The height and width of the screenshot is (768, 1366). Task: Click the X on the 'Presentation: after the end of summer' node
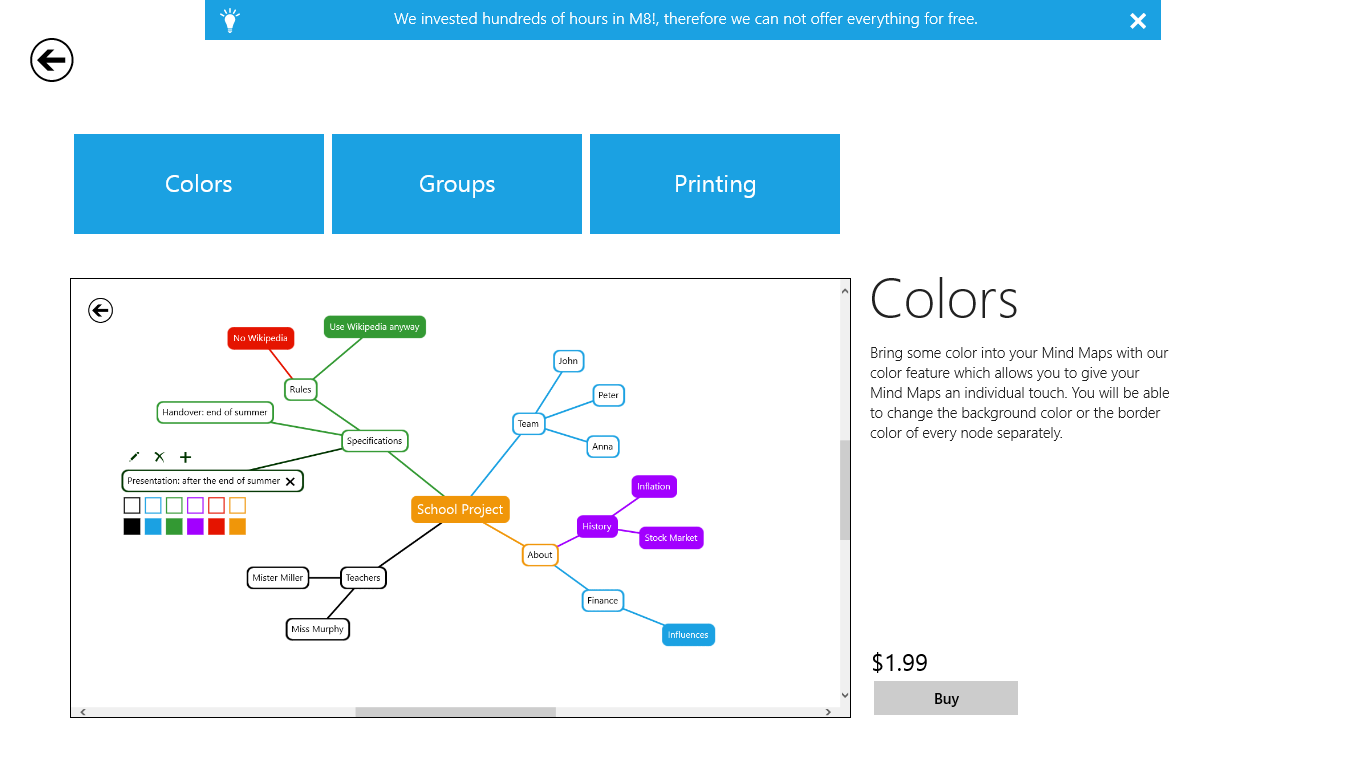point(290,481)
